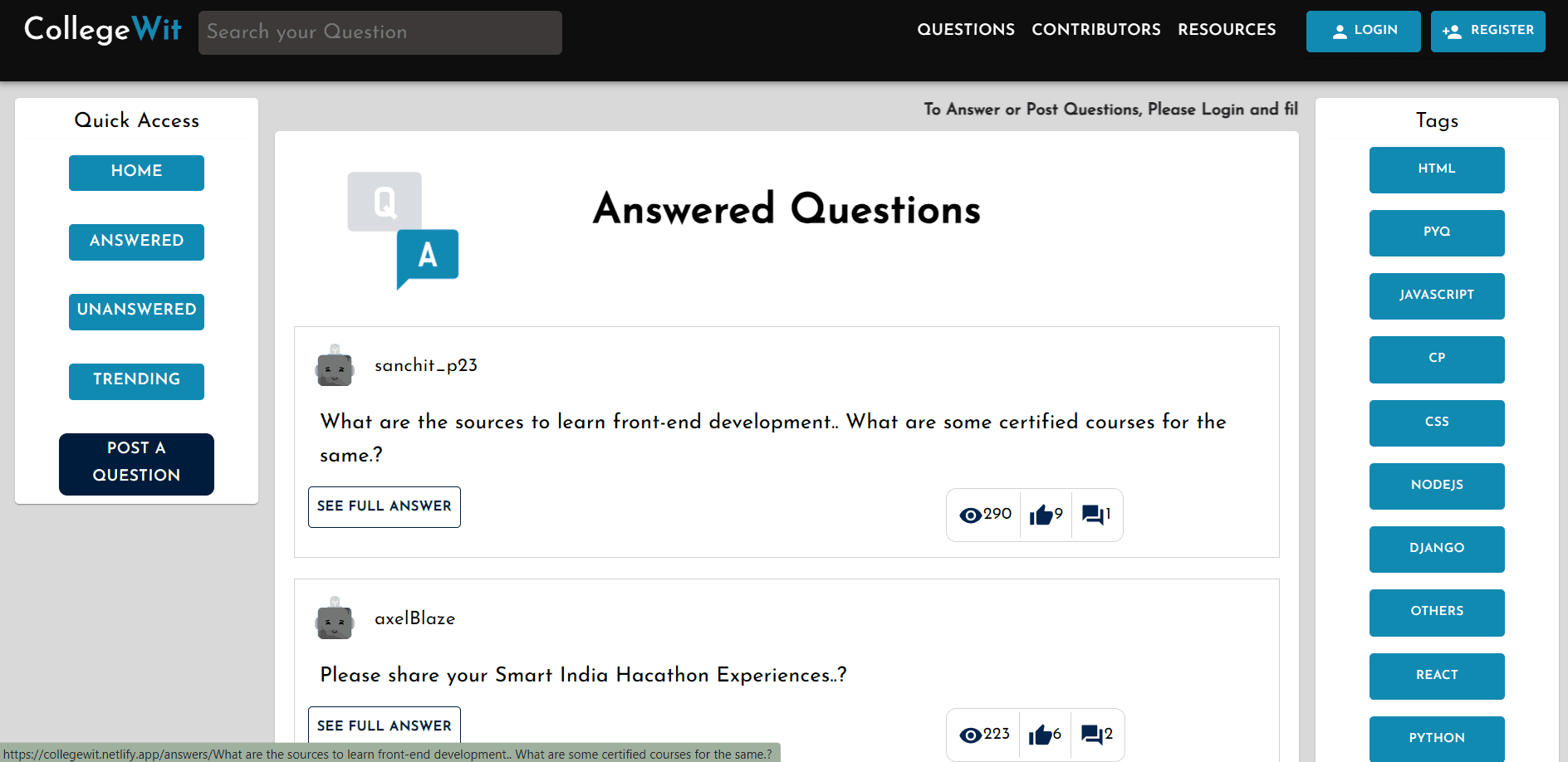Click the thumbs-up icon showing 9 likes
The width and height of the screenshot is (1568, 762).
tap(1041, 515)
